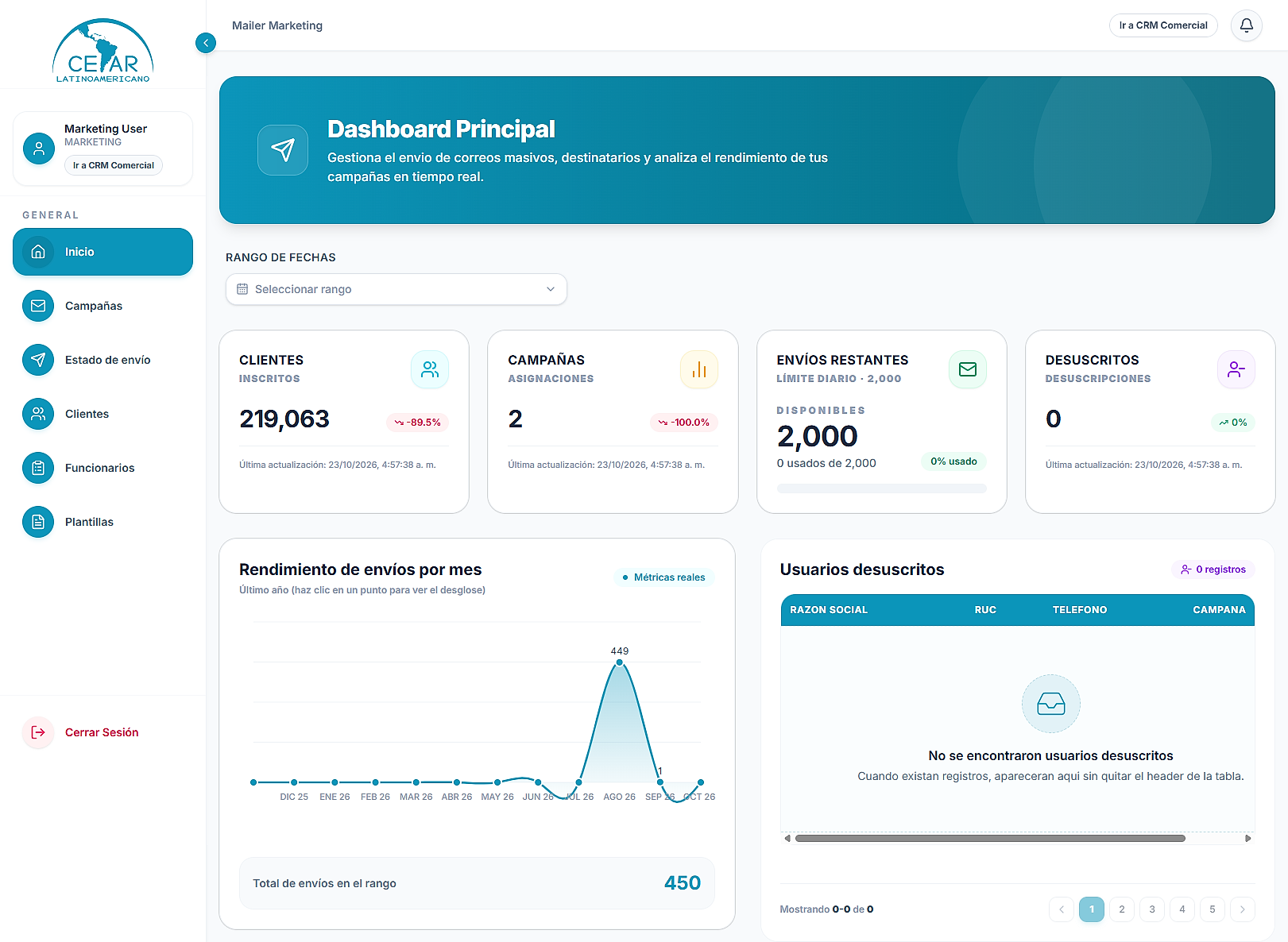Open the notifications bell icon
Screen dimensions: 1288x942
[x=1246, y=25]
